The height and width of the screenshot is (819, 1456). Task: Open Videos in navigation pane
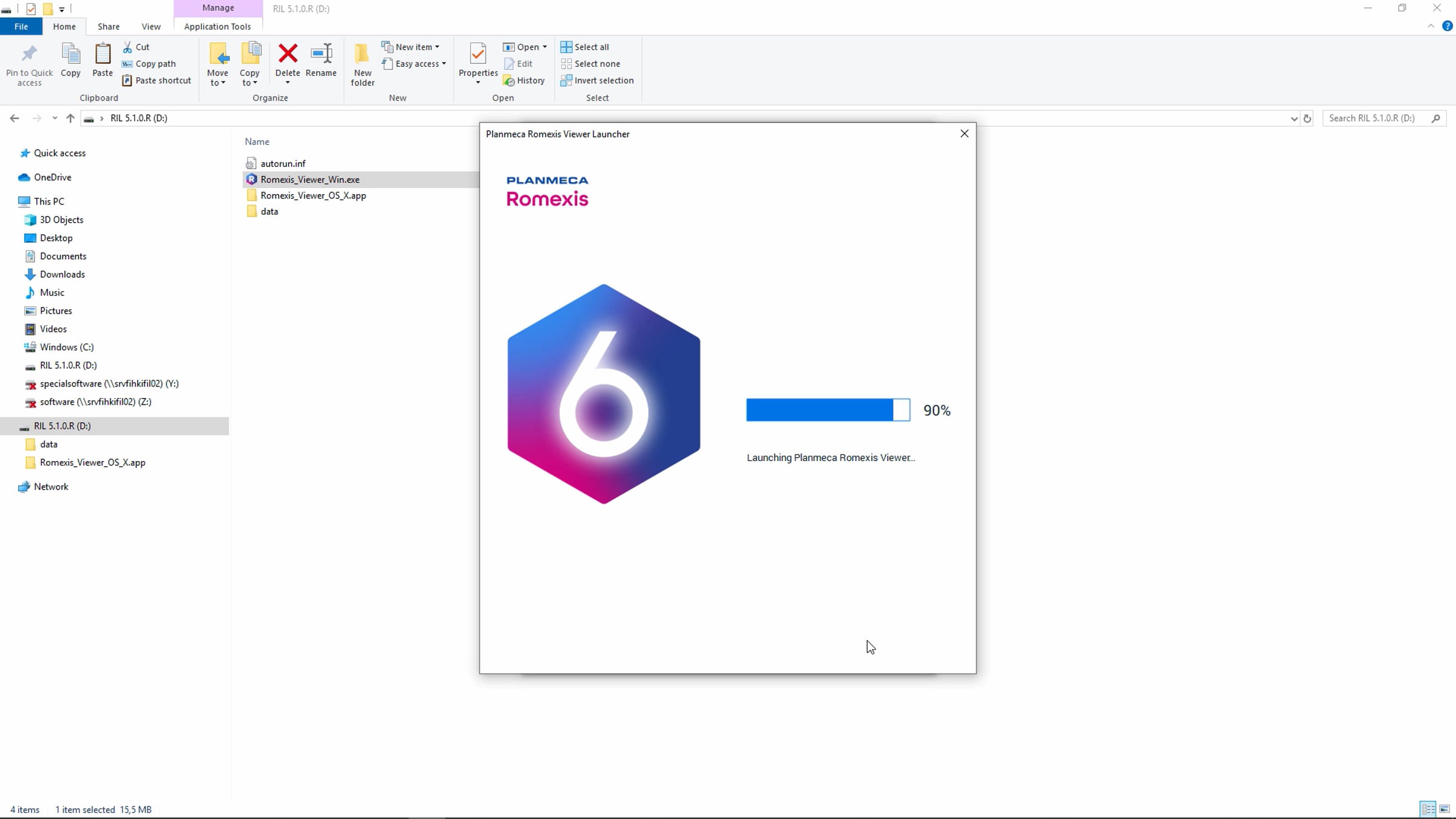(x=53, y=329)
